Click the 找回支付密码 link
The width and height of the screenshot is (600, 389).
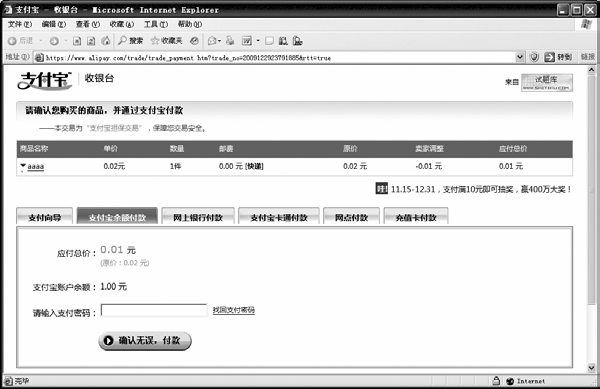pyautogui.click(x=233, y=310)
